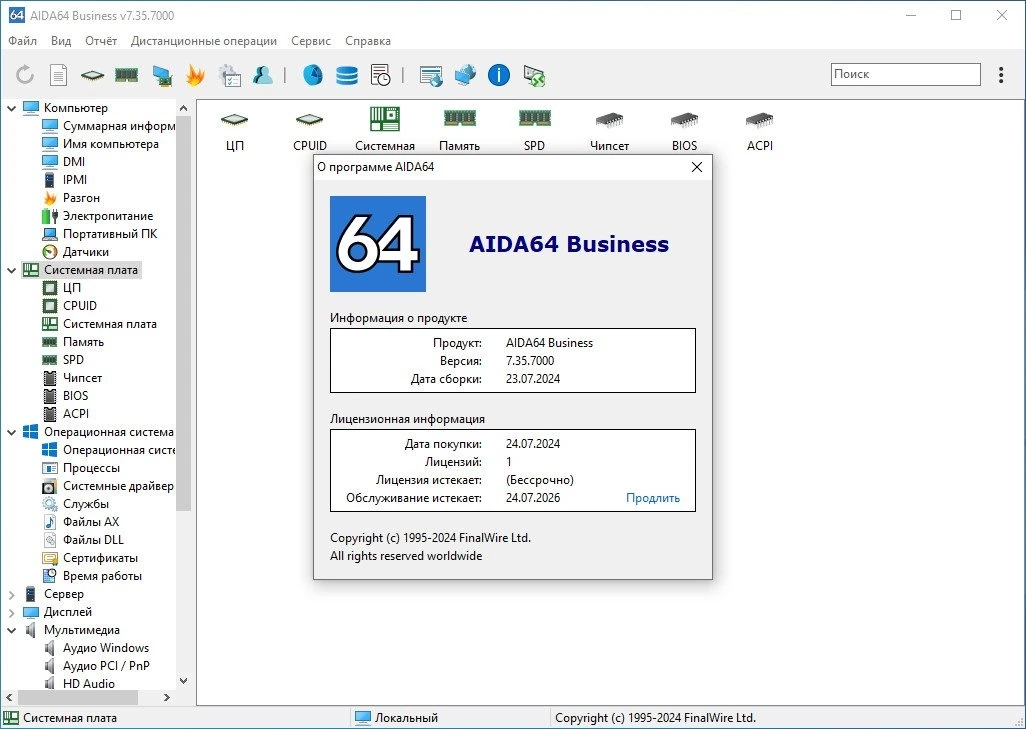Viewport: 1026px width, 729px height.
Task: Click the tree scrollbar down arrow
Action: (183, 681)
